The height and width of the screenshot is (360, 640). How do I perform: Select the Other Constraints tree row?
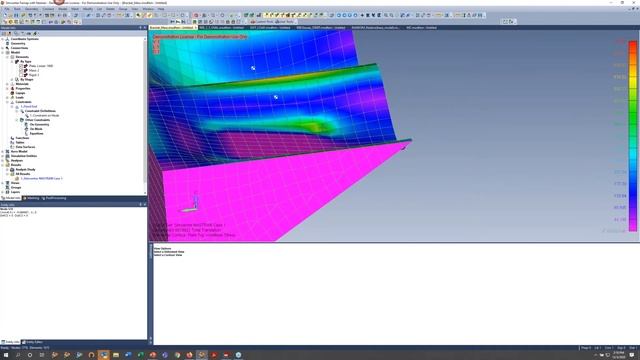pyautogui.click(x=37, y=120)
